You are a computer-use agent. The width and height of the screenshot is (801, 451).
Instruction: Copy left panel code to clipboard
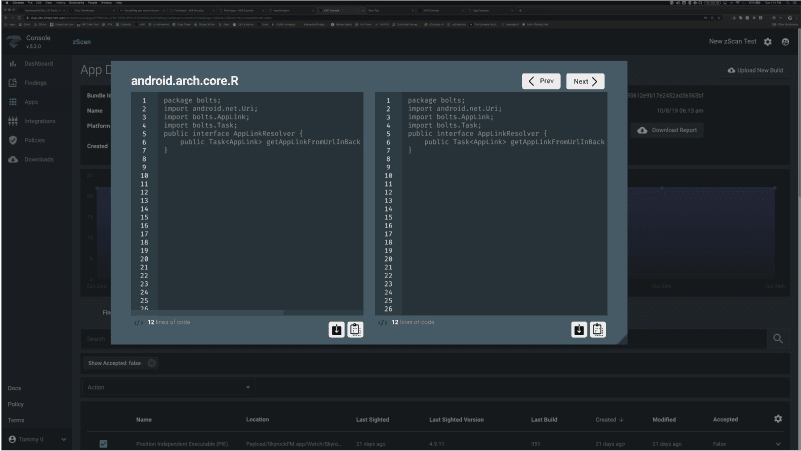[x=355, y=329]
